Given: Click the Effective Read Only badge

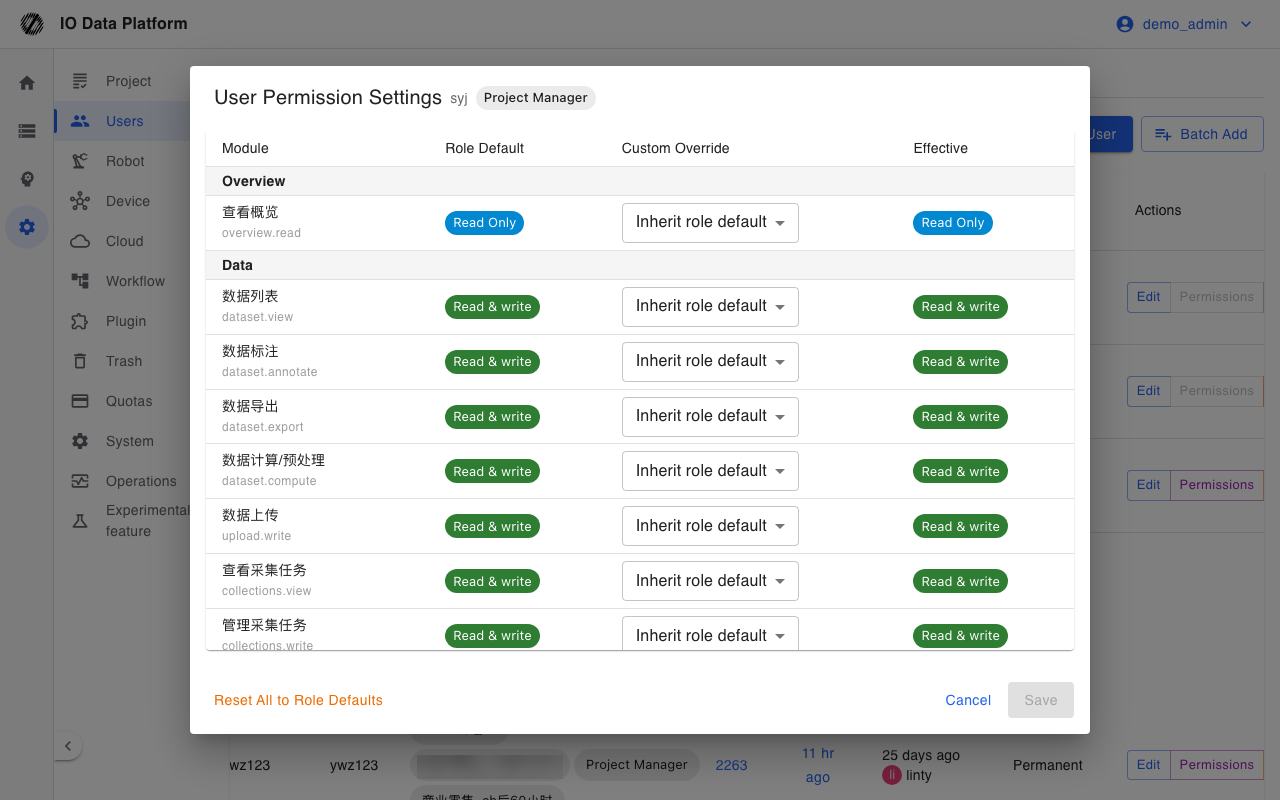Looking at the screenshot, I should click(952, 223).
